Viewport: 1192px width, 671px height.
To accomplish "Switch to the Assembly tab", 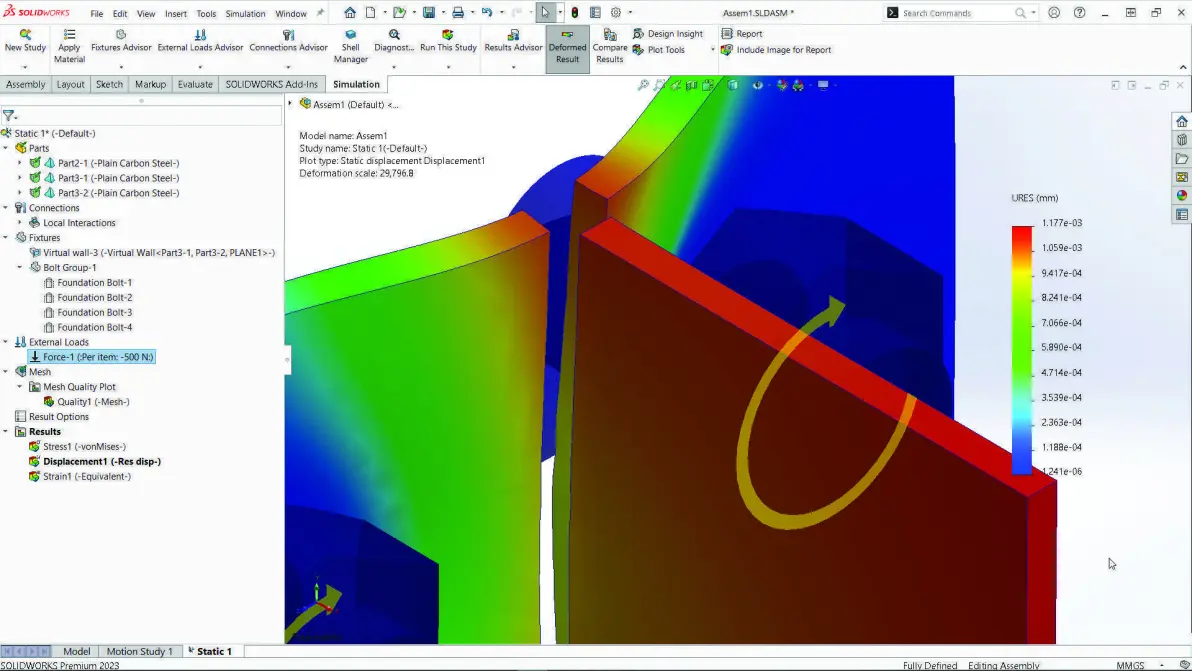I will [x=25, y=84].
